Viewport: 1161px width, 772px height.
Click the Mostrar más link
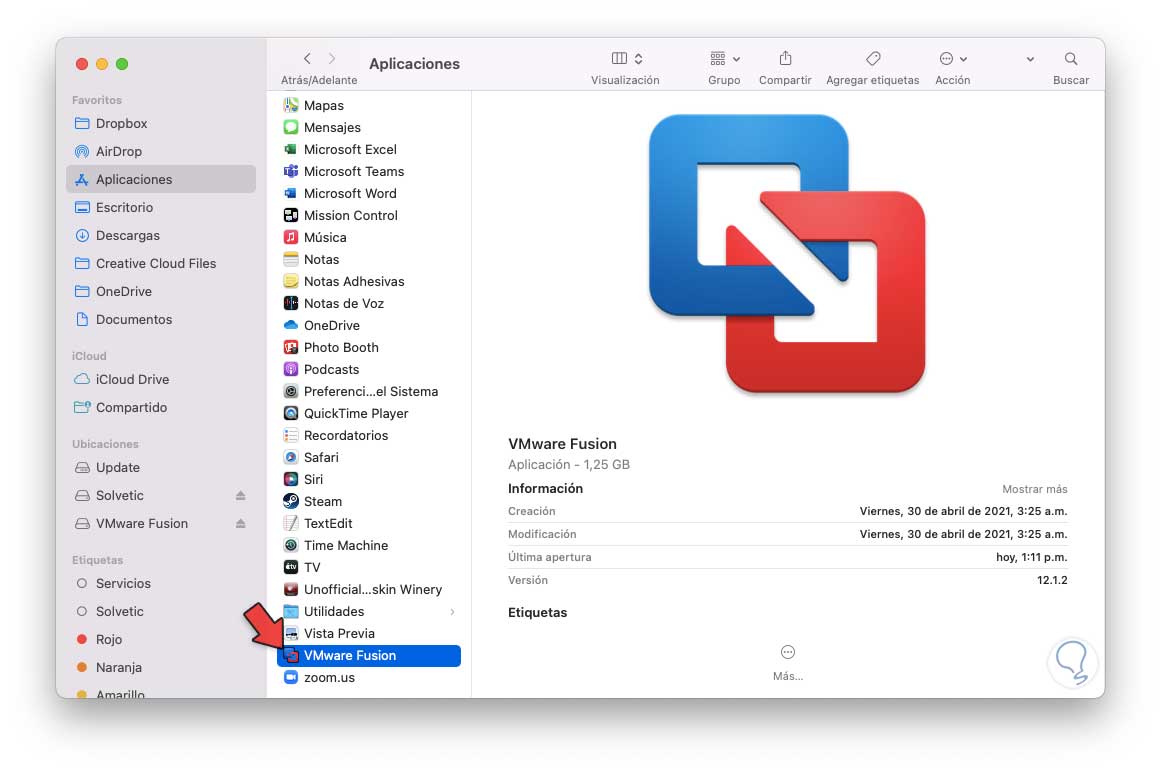[1034, 489]
